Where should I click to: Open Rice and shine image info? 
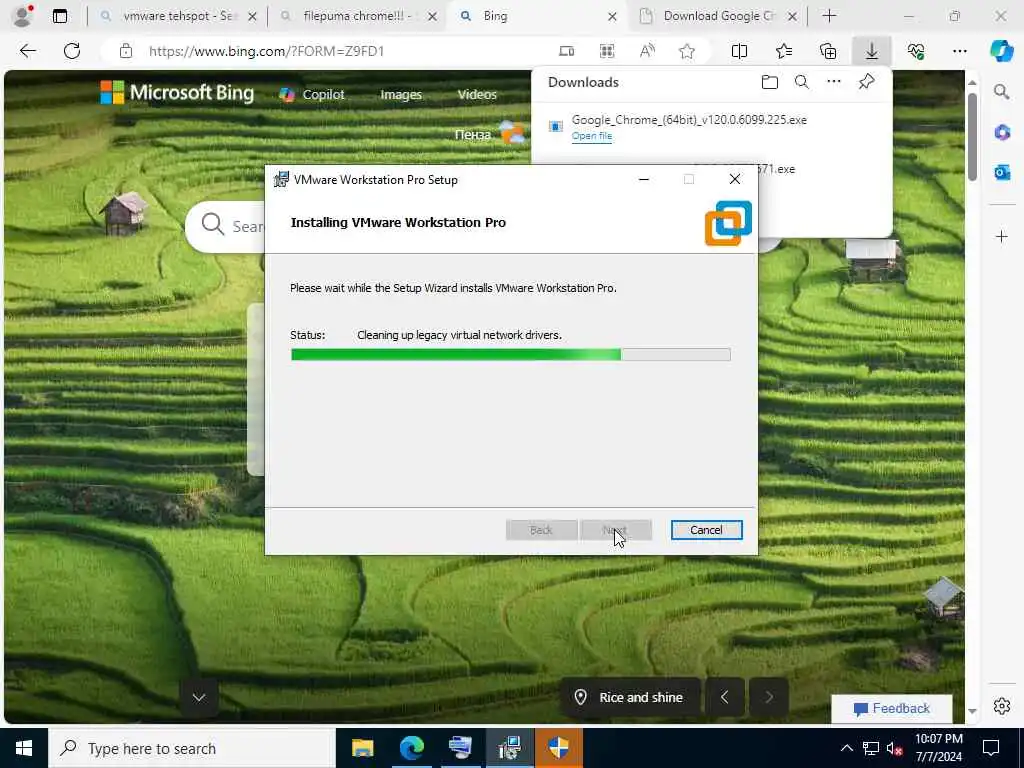point(631,697)
